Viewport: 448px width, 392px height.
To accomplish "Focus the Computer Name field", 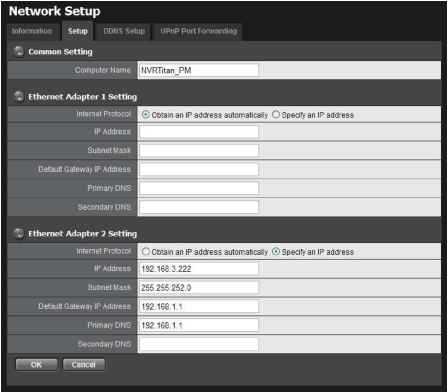I will click(x=199, y=70).
